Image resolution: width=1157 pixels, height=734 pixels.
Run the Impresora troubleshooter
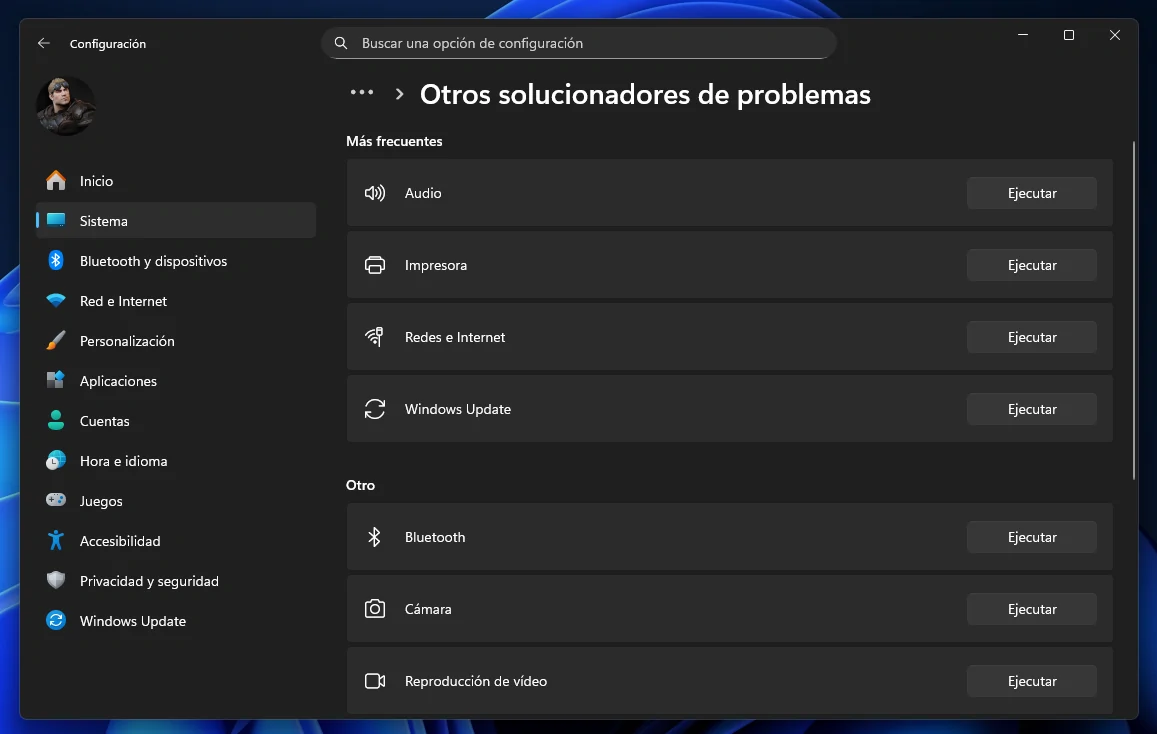click(x=1032, y=265)
